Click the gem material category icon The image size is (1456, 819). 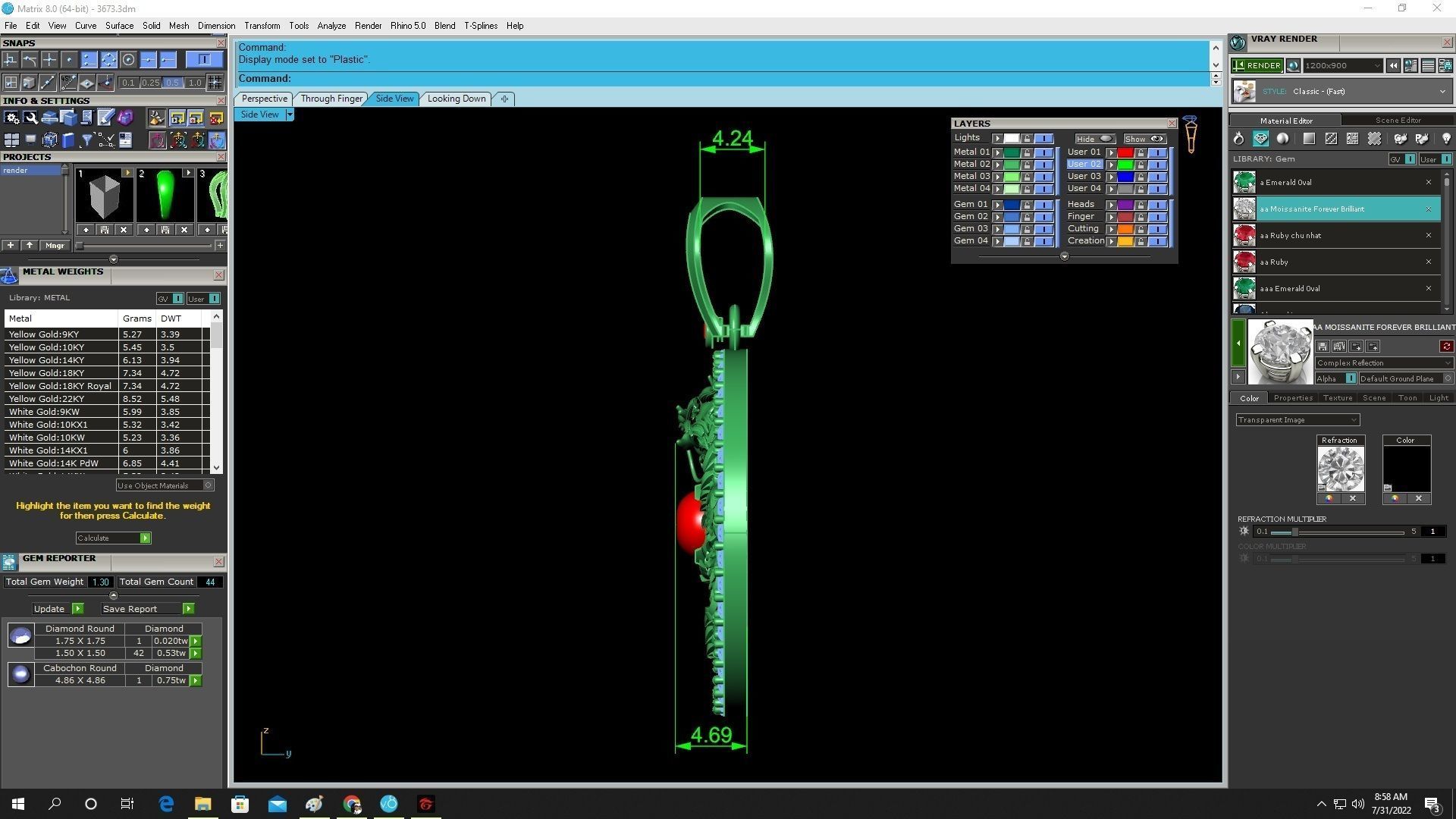[x=1260, y=139]
